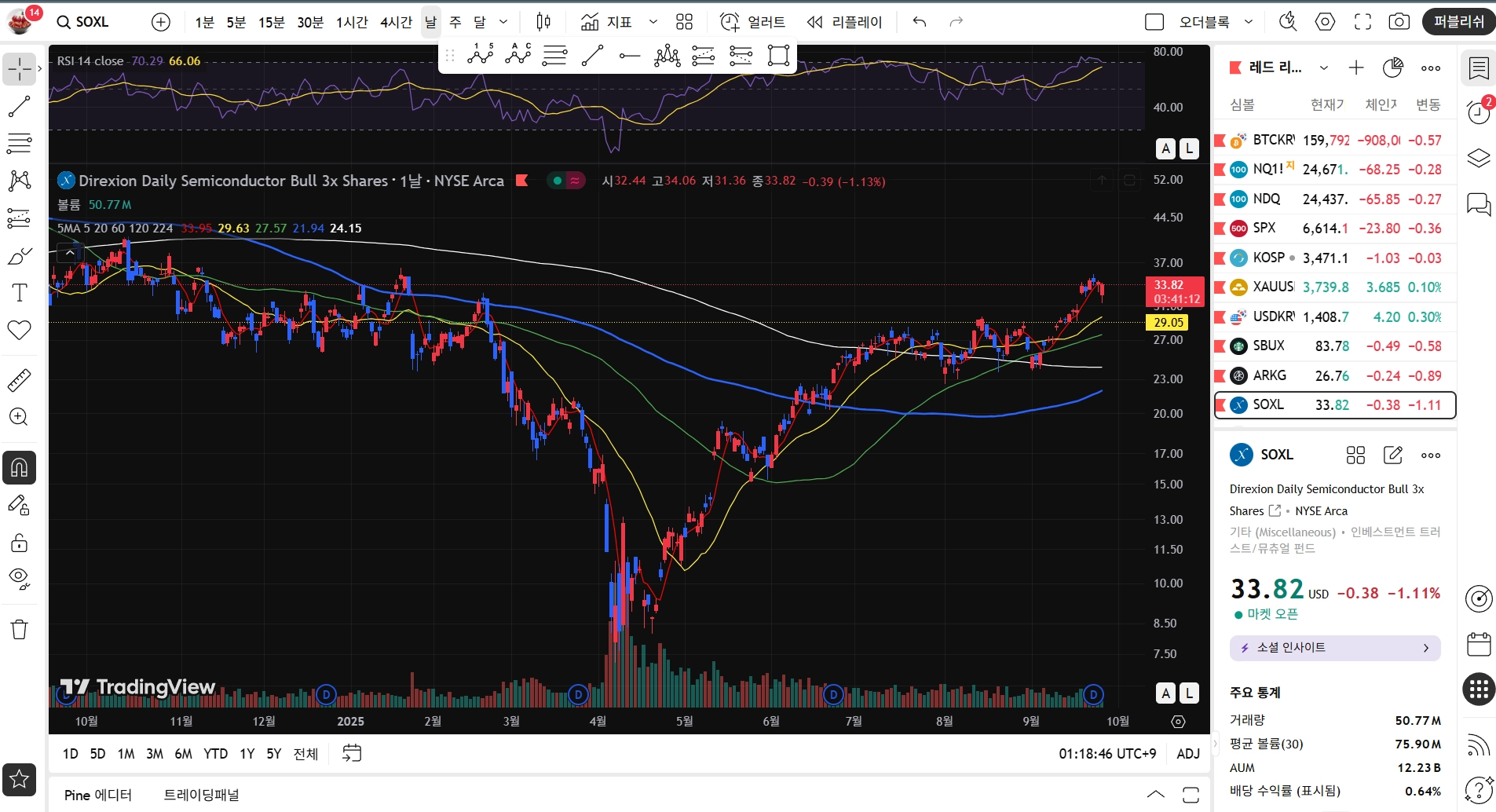Expand the bottom panel with chevron up
This screenshot has width=1496, height=812.
click(x=1155, y=794)
